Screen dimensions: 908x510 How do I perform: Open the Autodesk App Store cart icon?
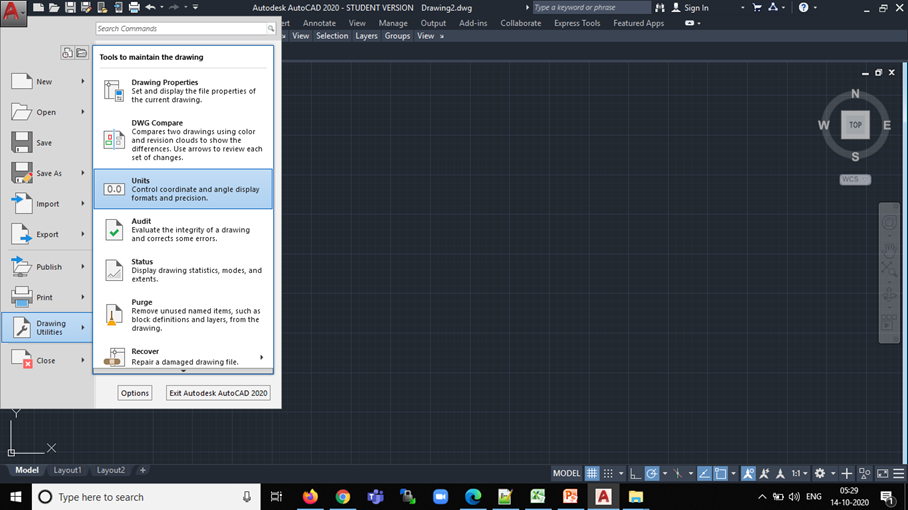click(x=756, y=8)
